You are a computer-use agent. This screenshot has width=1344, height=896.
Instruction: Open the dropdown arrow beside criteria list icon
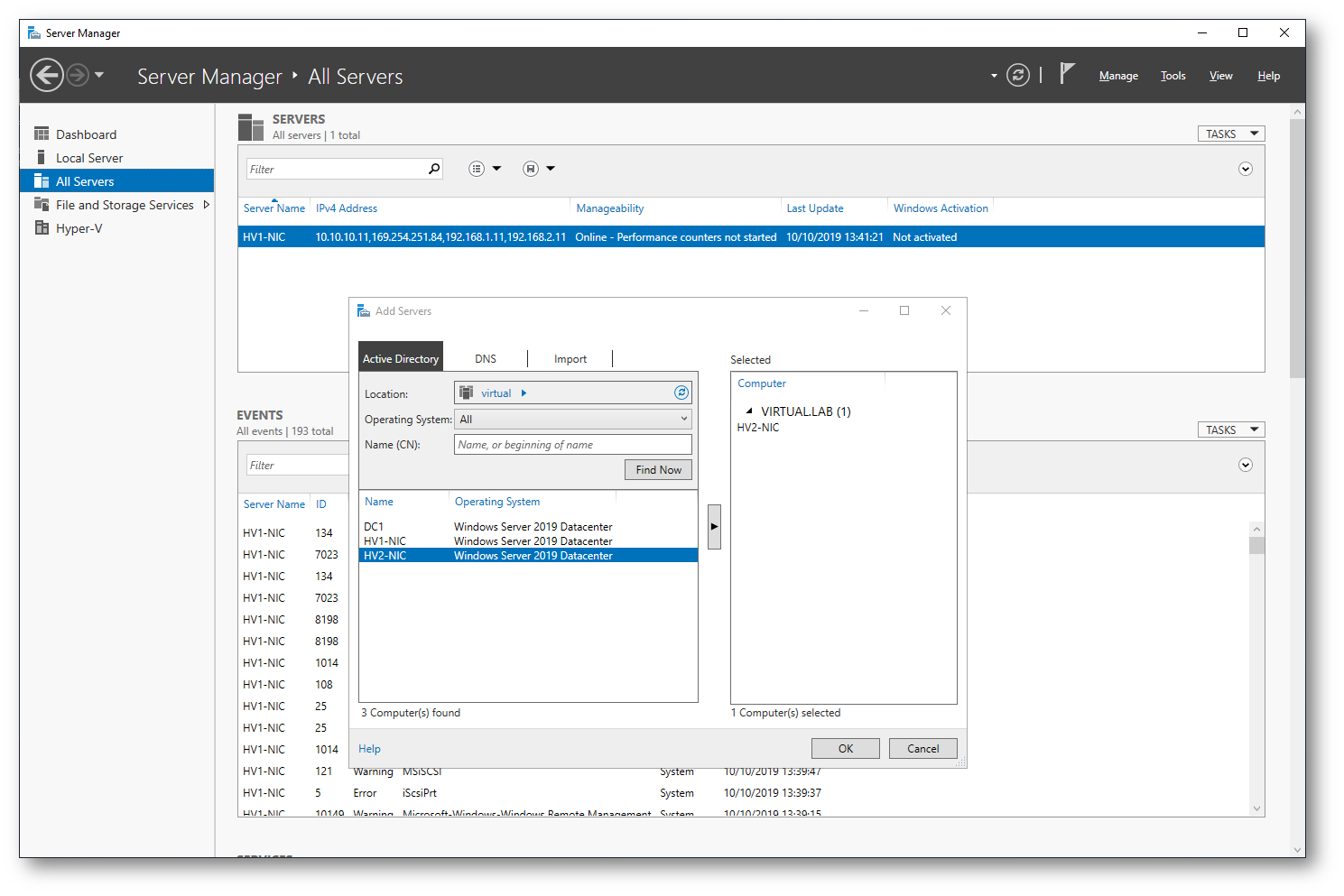tap(496, 169)
